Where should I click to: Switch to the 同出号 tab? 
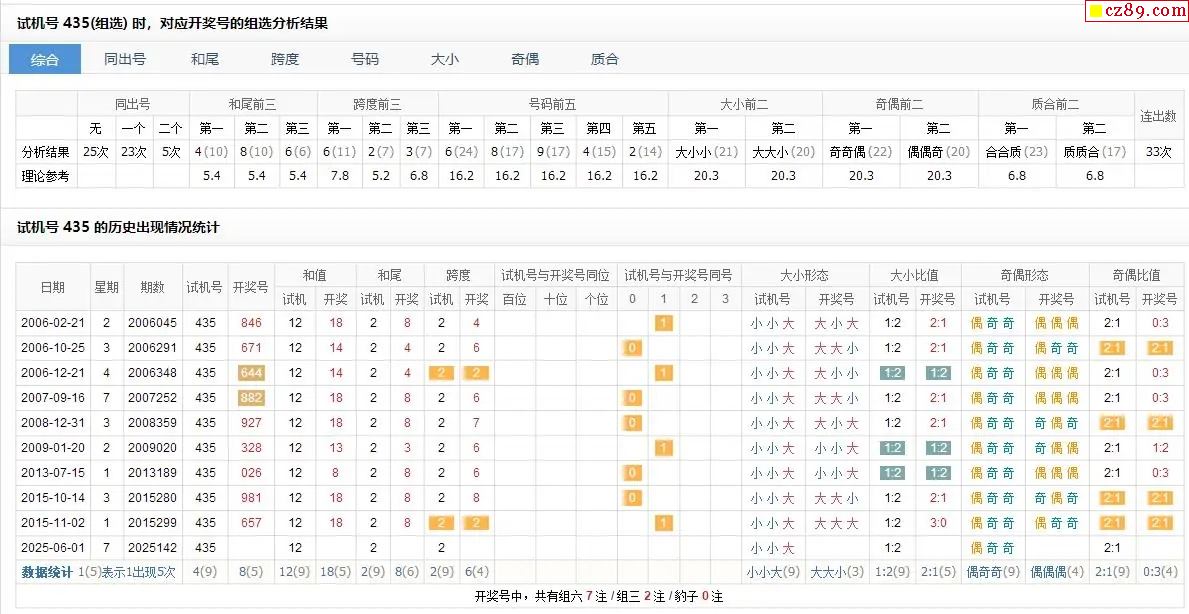pyautogui.click(x=125, y=59)
